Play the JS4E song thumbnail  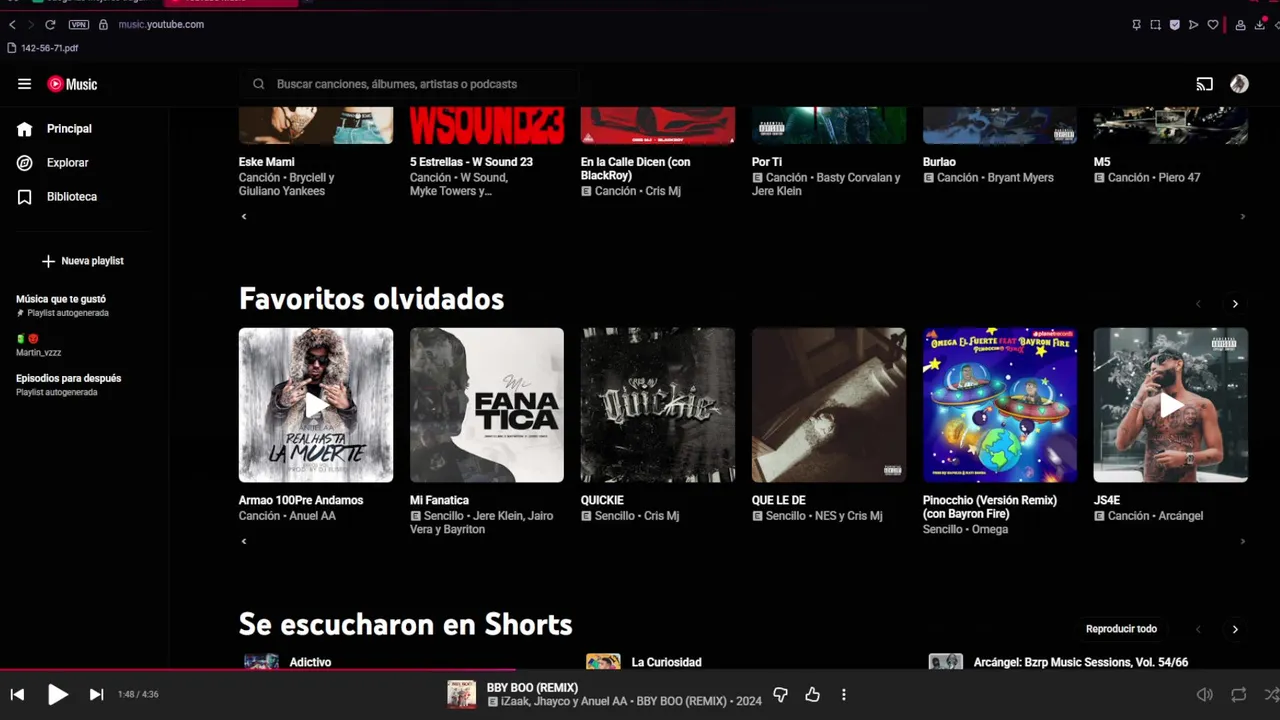(1171, 405)
